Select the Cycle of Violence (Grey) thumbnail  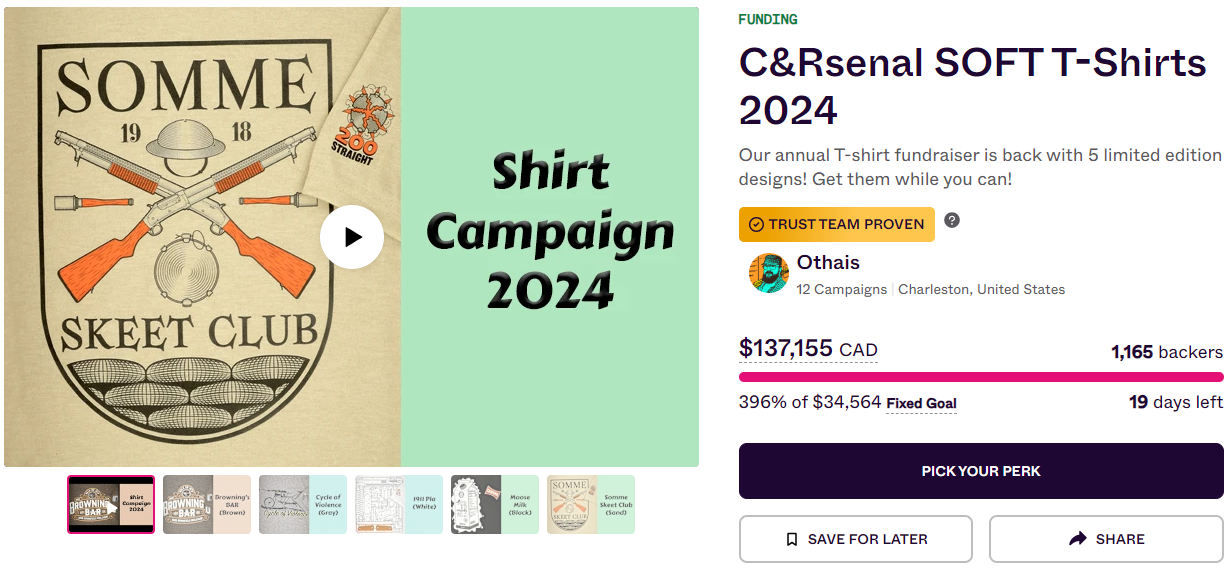pos(303,504)
